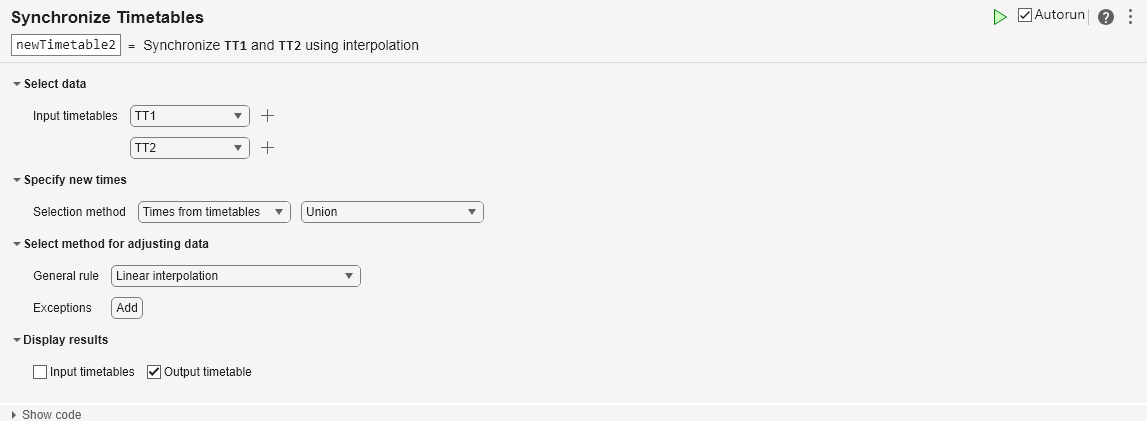Open the Linear interpolation rule dropdown

[235, 276]
